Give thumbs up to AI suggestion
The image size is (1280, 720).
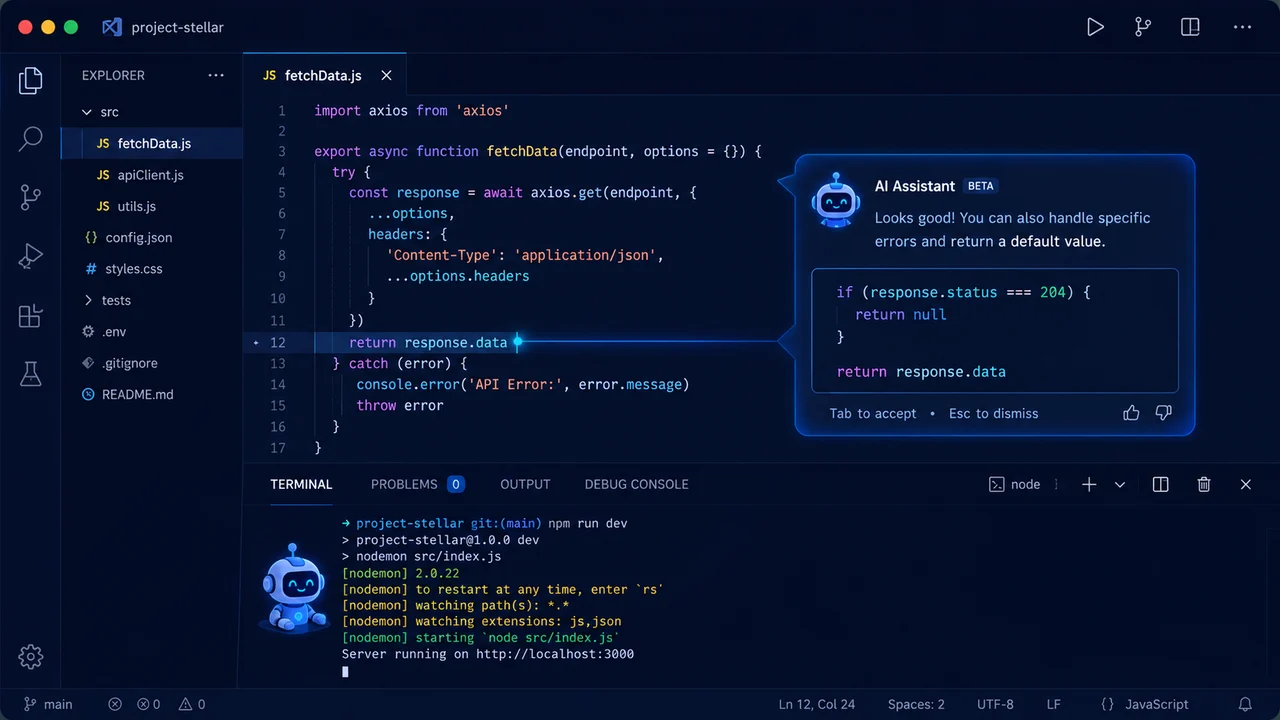[x=1131, y=413]
